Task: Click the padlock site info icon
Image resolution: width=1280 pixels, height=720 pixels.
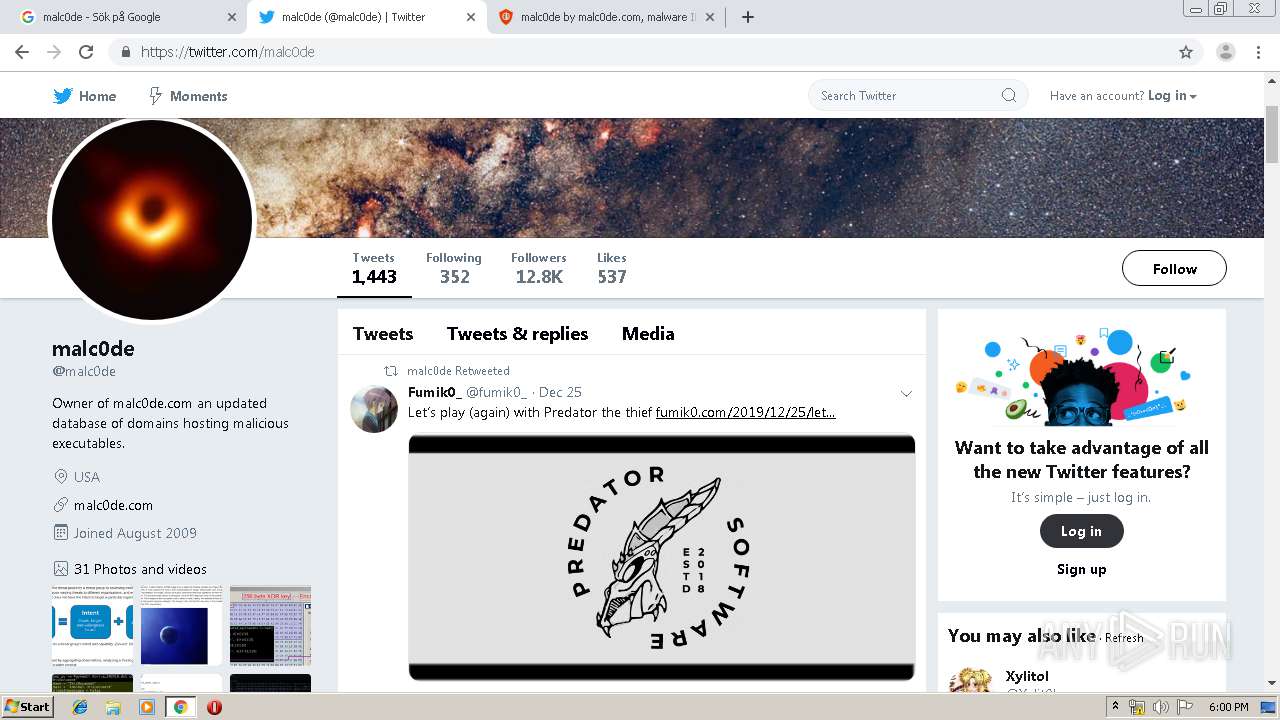Action: tap(125, 52)
